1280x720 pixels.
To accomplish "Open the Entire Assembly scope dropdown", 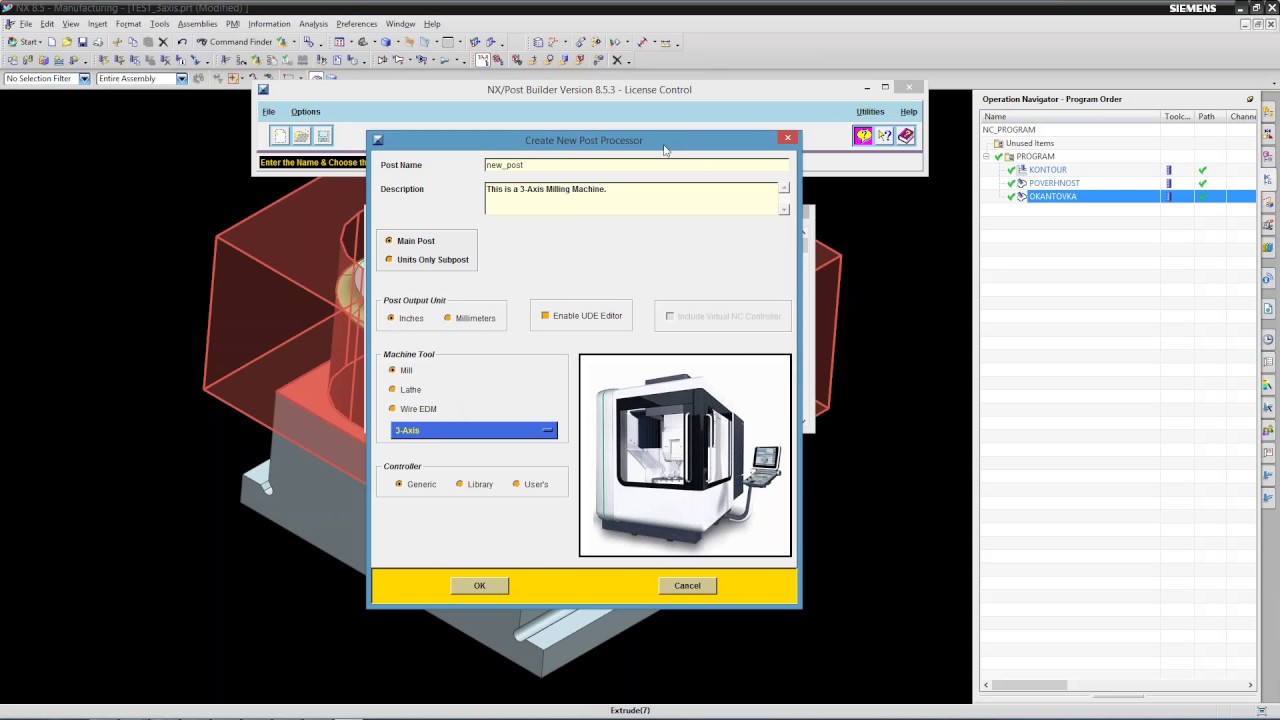I will (181, 79).
